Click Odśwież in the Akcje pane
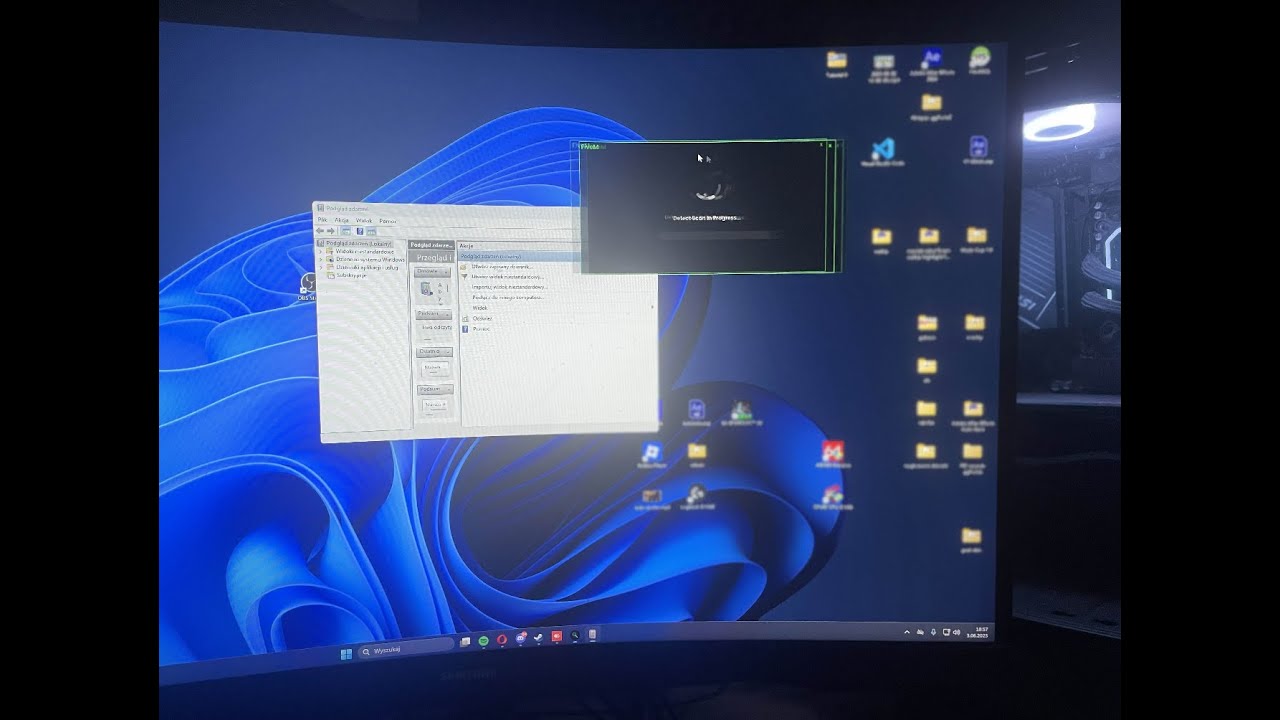 tap(483, 318)
